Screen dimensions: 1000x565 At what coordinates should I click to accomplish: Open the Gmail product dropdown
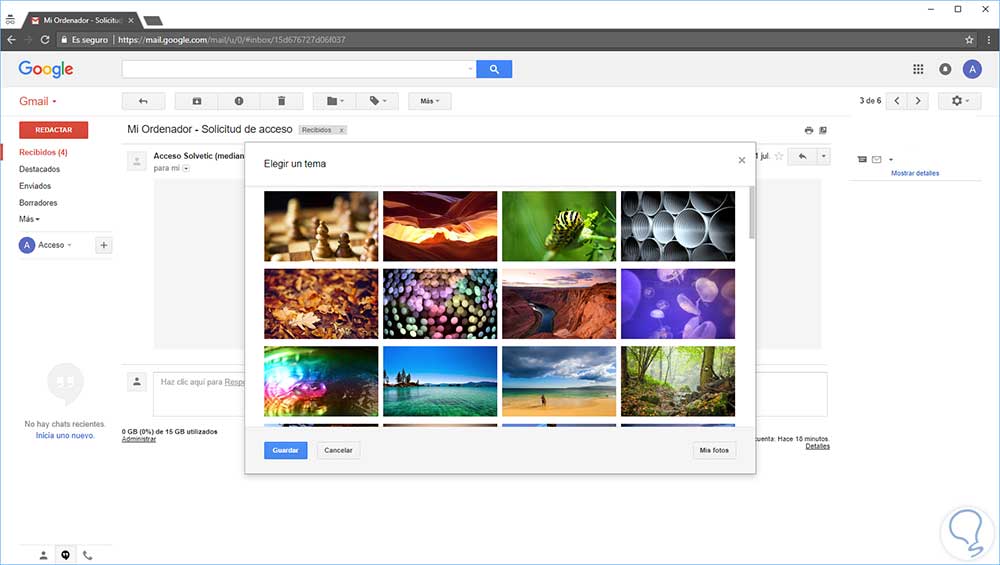[x=38, y=101]
